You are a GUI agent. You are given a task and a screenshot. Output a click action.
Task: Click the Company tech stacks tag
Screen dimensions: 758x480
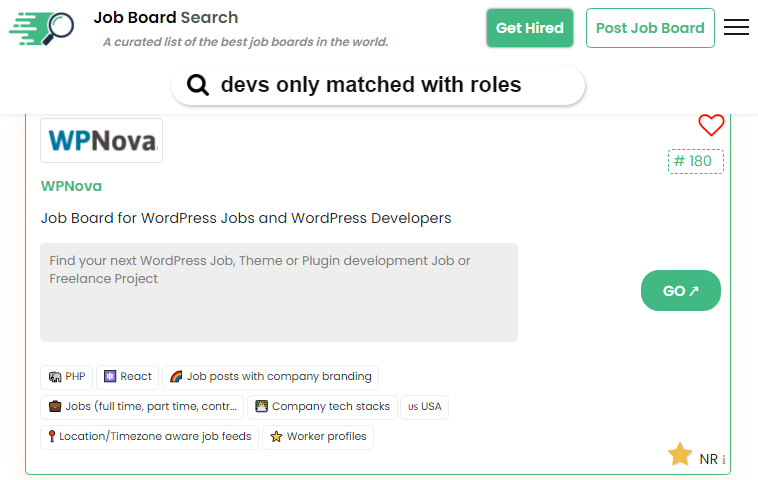(322, 407)
